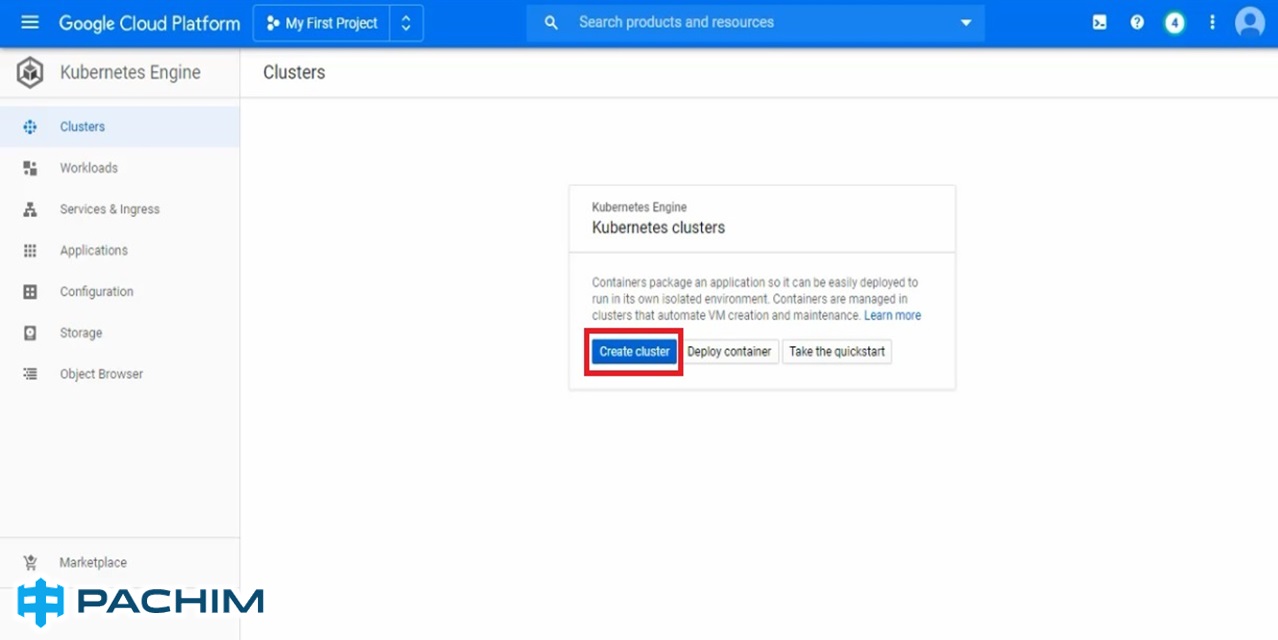Click the Object Browser list icon

pos(30,374)
